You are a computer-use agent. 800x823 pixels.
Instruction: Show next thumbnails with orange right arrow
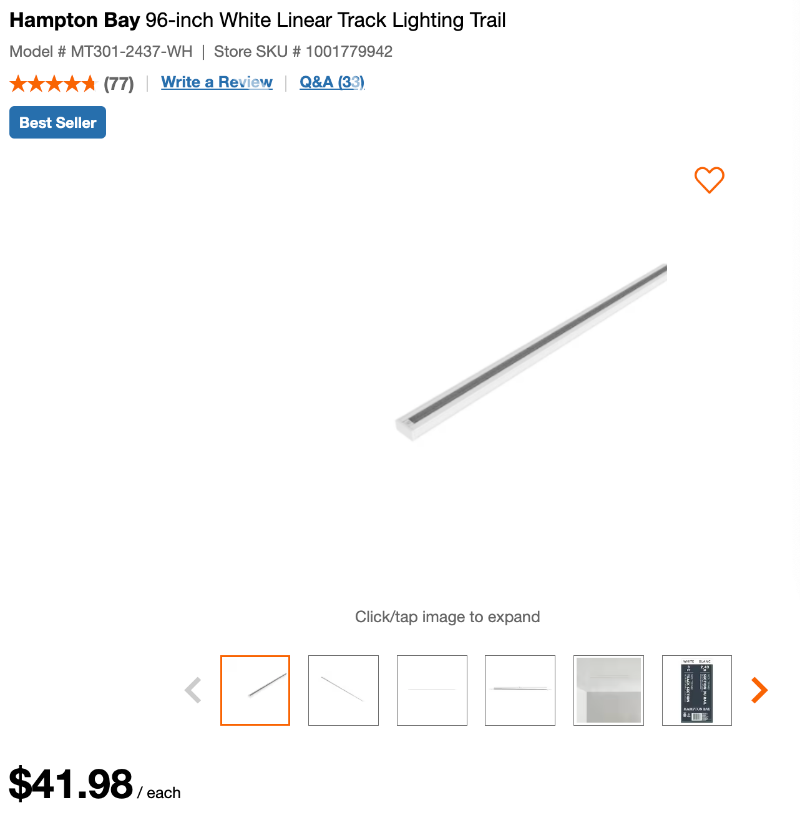click(x=759, y=690)
